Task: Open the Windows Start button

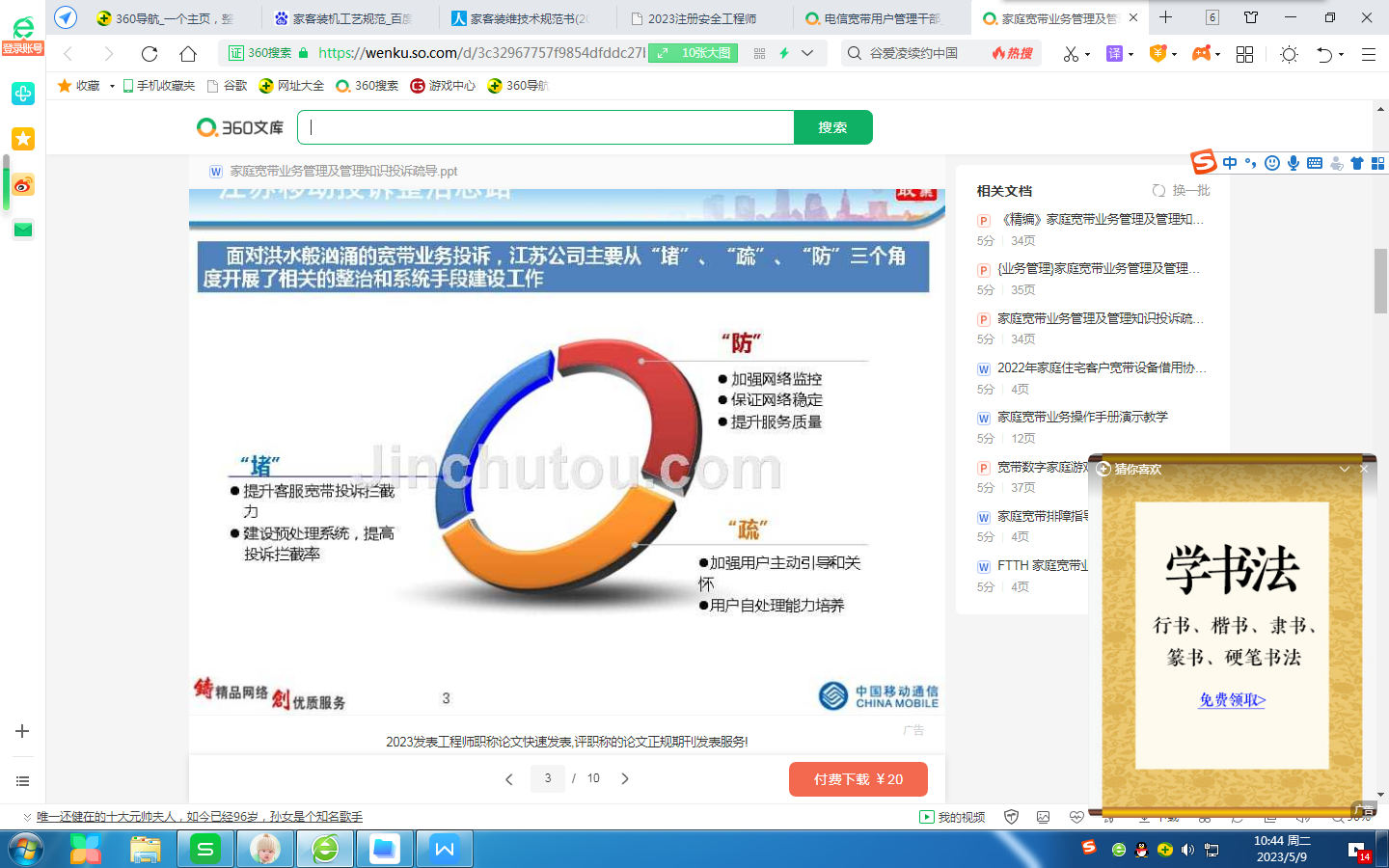Action: point(26,849)
